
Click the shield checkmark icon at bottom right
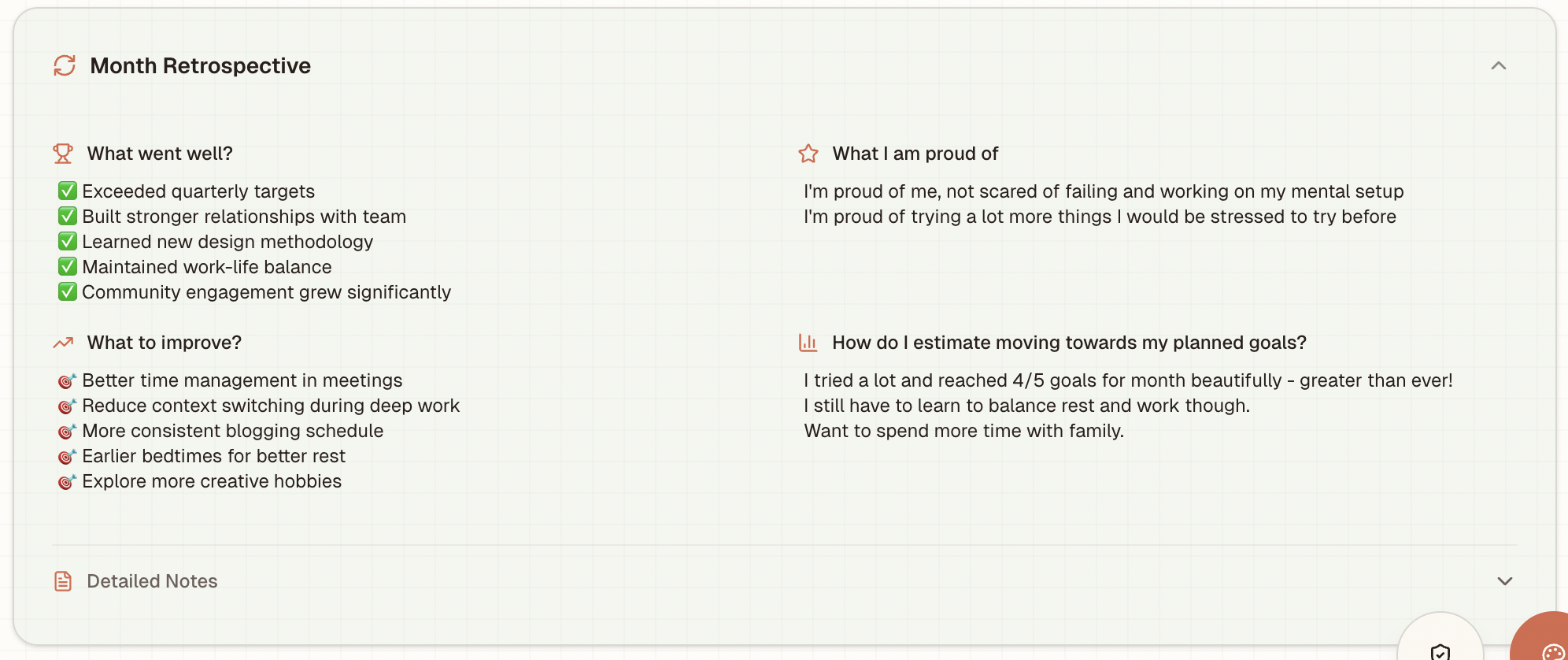point(1440,653)
